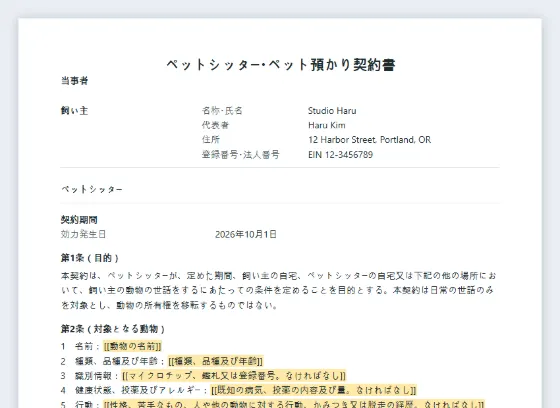Select the 12 Harbor Street address value
The image size is (560, 408).
pyautogui.click(x=369, y=140)
